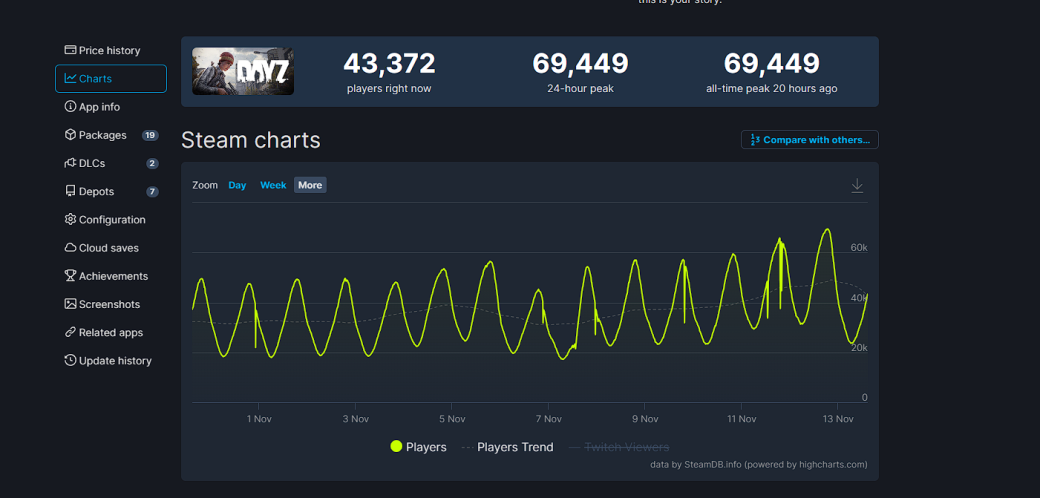The height and width of the screenshot is (498, 1040).
Task: Click the Depots count badge 7
Action: (x=153, y=192)
